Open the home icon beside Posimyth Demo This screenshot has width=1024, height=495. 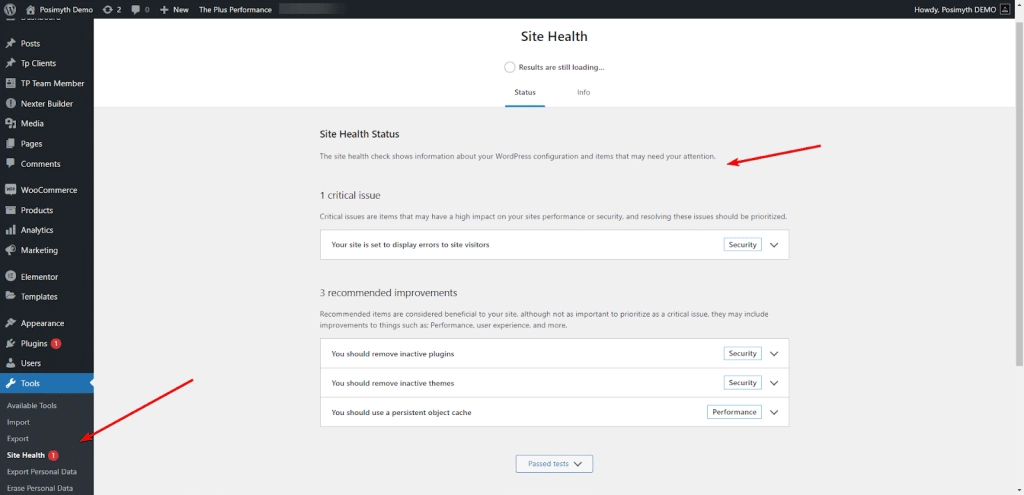click(x=30, y=10)
